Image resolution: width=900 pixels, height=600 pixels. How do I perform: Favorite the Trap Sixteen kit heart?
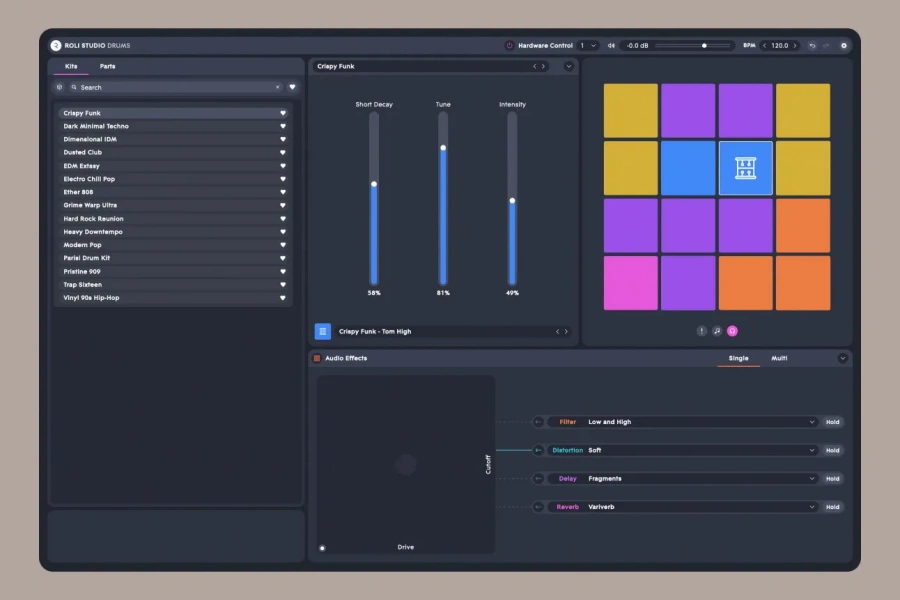coord(282,285)
